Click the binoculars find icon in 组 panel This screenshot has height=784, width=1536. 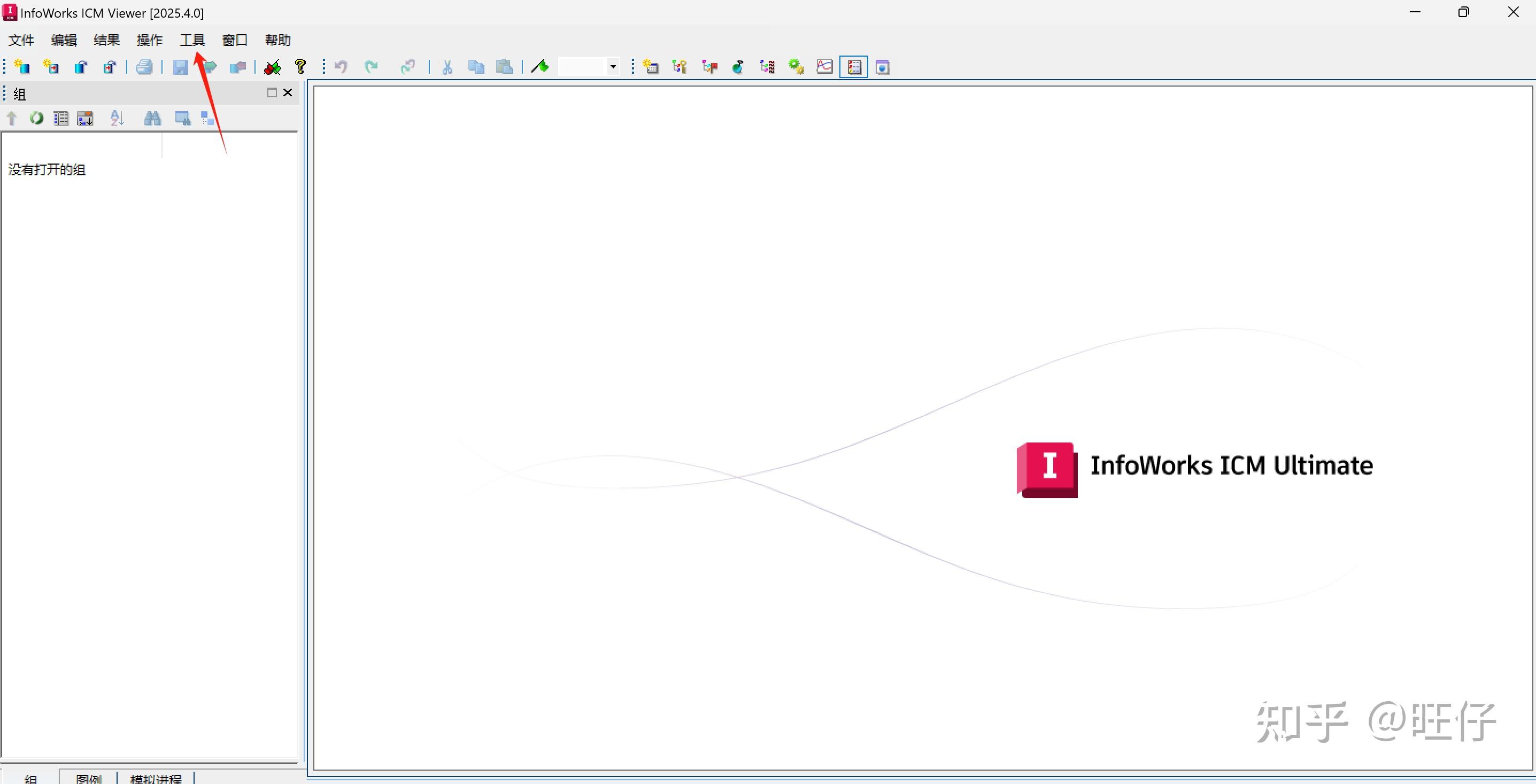tap(153, 119)
